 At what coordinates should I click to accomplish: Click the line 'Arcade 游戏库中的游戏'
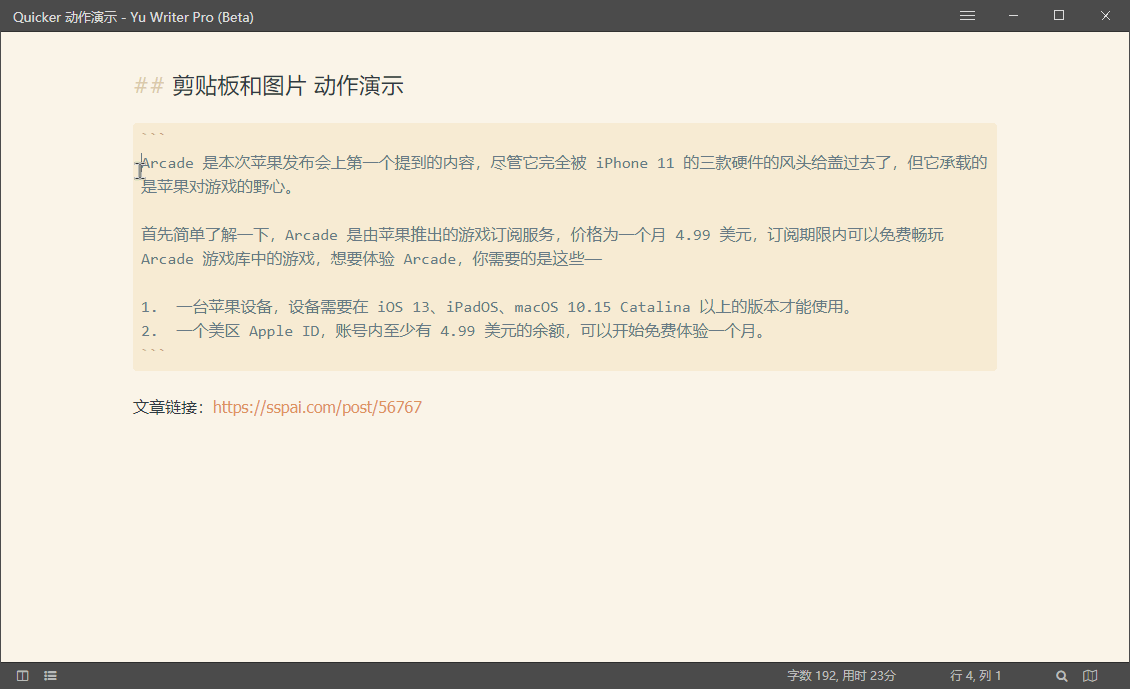point(371,259)
